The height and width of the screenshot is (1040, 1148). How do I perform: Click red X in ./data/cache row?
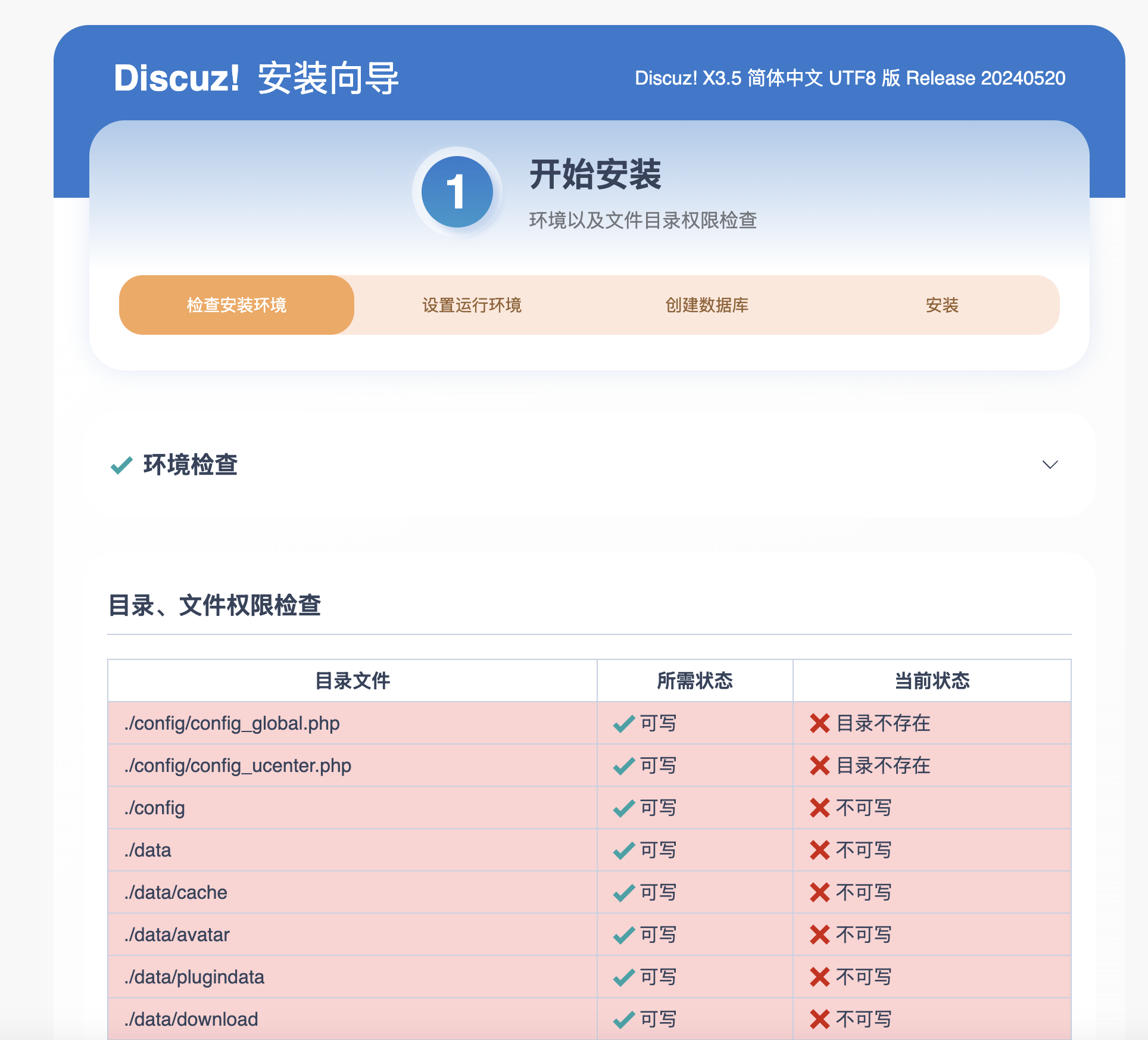click(x=819, y=892)
